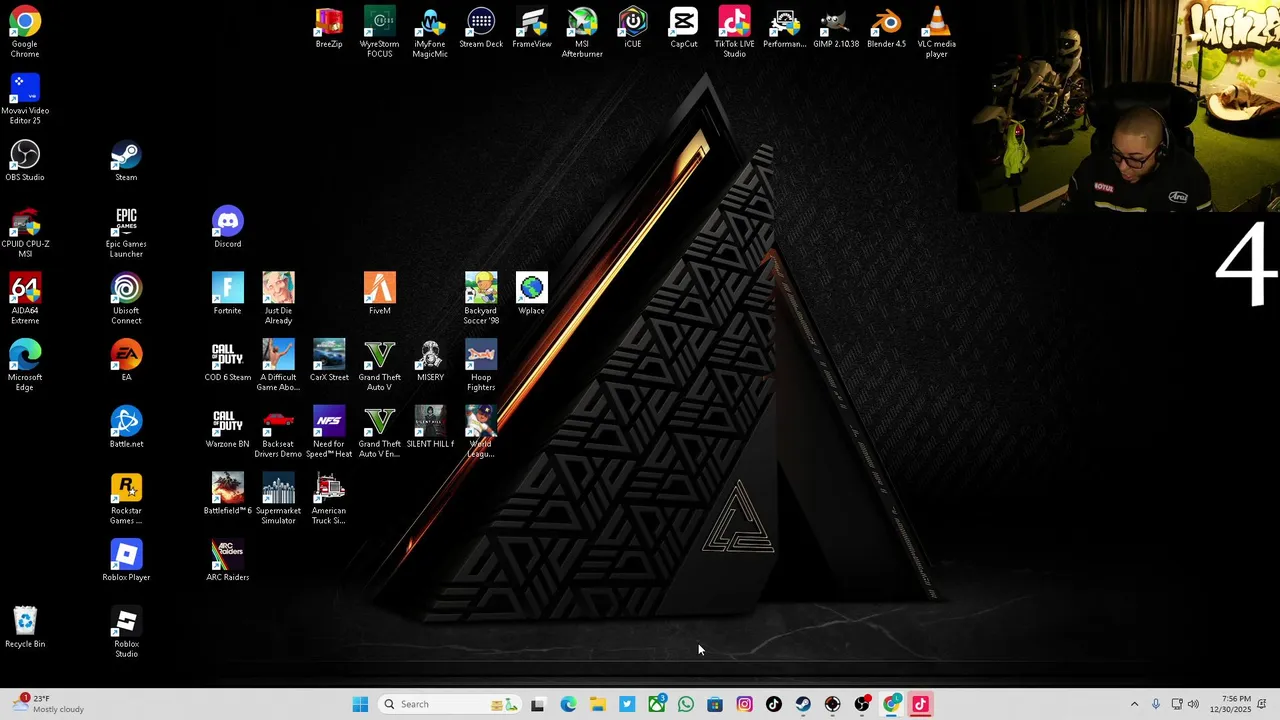Viewport: 1280px width, 720px height.
Task: Open the Windows Start menu
Action: point(360,704)
